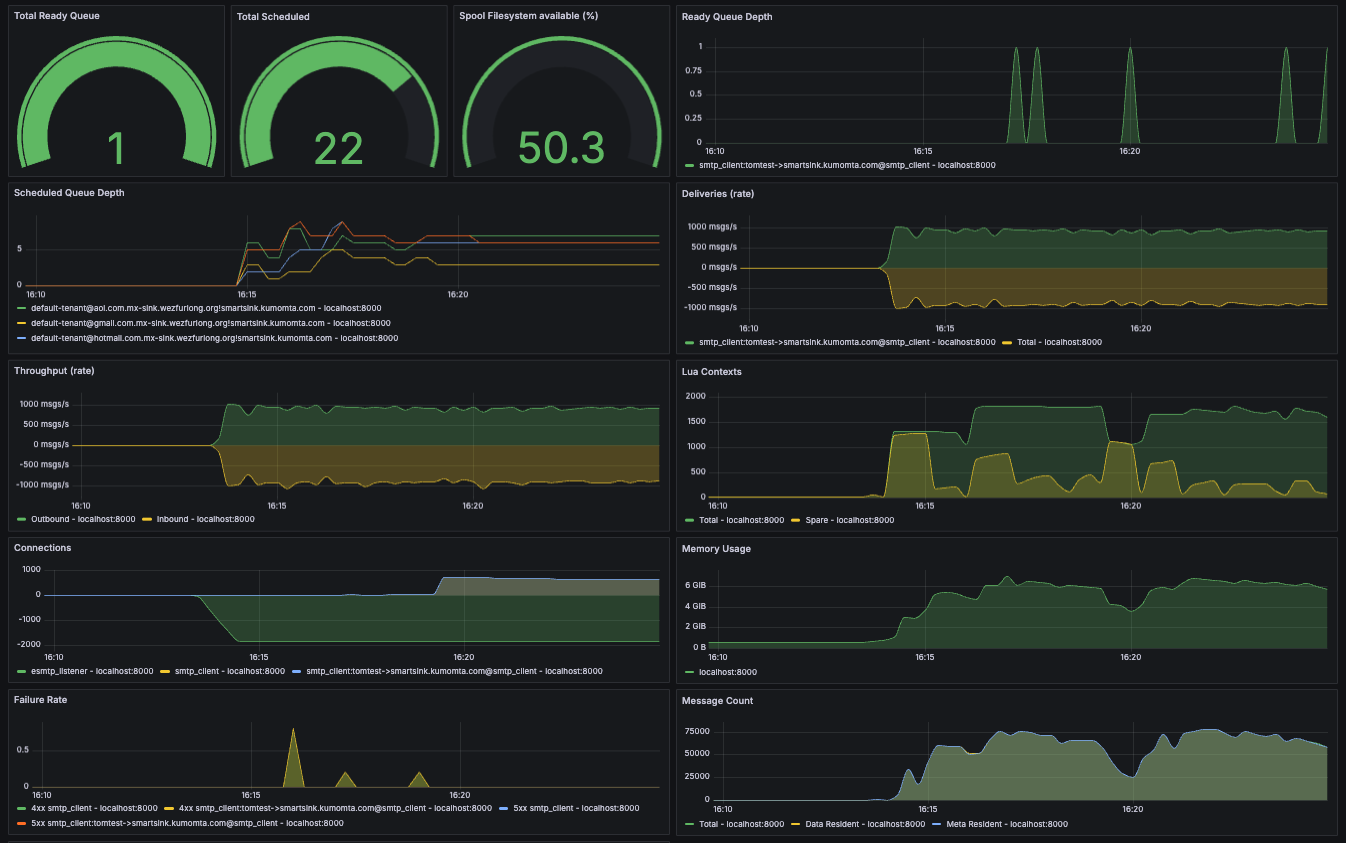Viewport: 1346px width, 843px height.
Task: Click the yellow color swatch for Inbound
Action: coord(148,520)
